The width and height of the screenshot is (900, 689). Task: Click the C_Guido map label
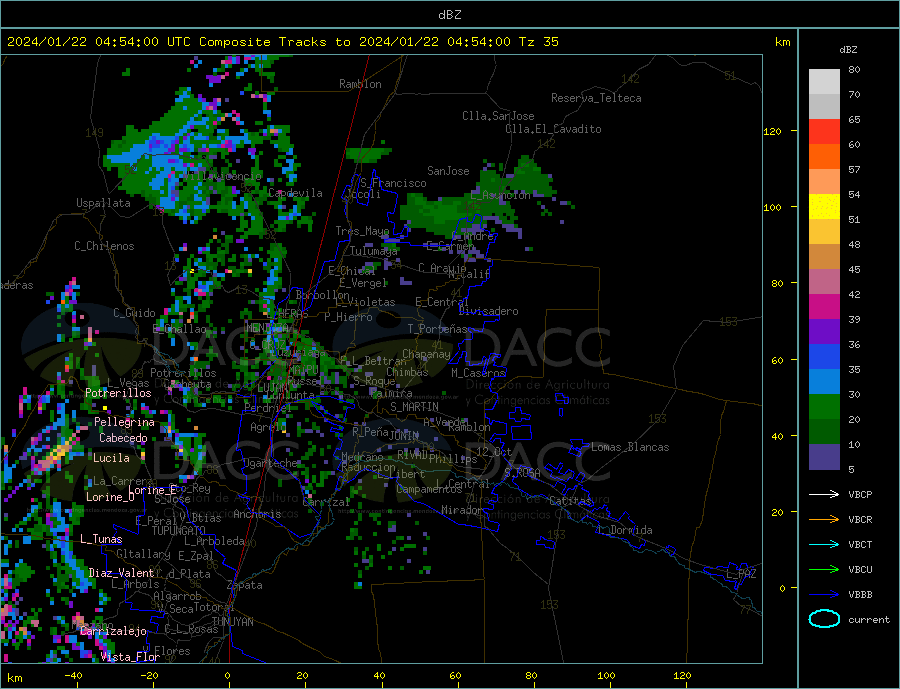pyautogui.click(x=134, y=313)
